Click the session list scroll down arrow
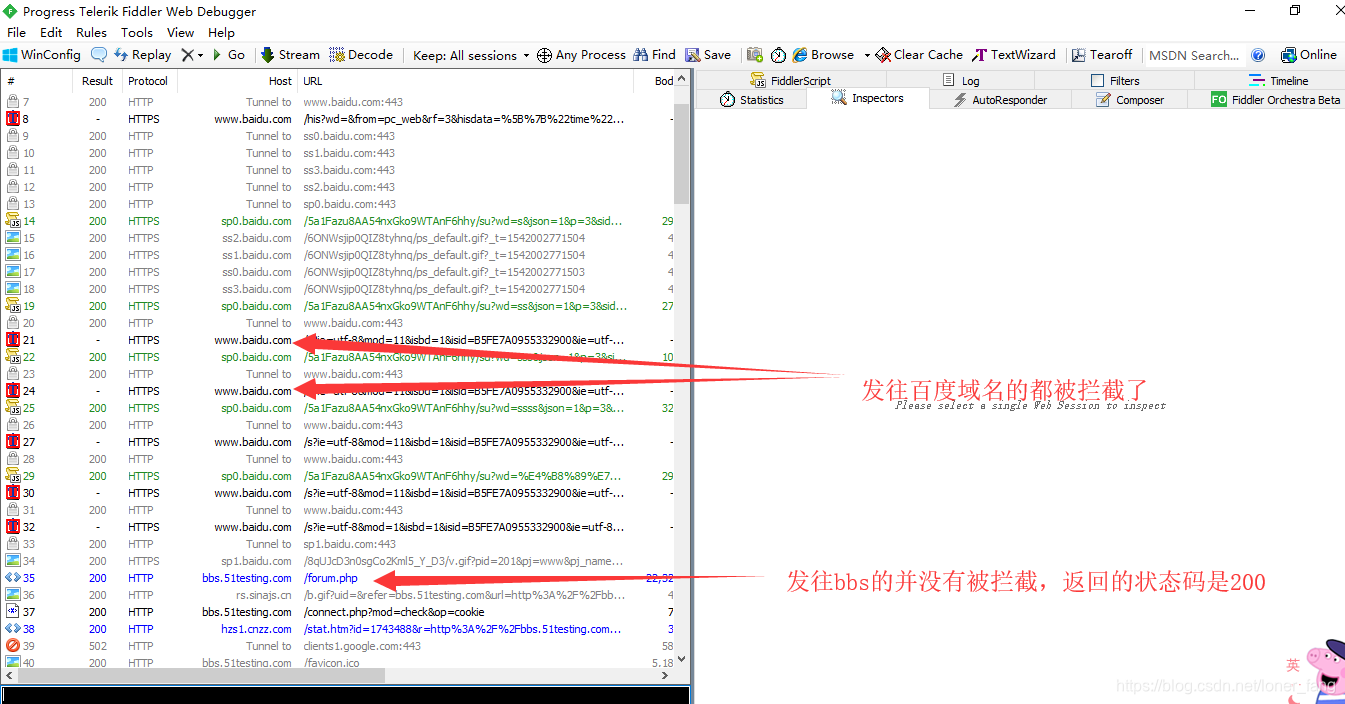This screenshot has width=1345, height=704. tap(682, 659)
